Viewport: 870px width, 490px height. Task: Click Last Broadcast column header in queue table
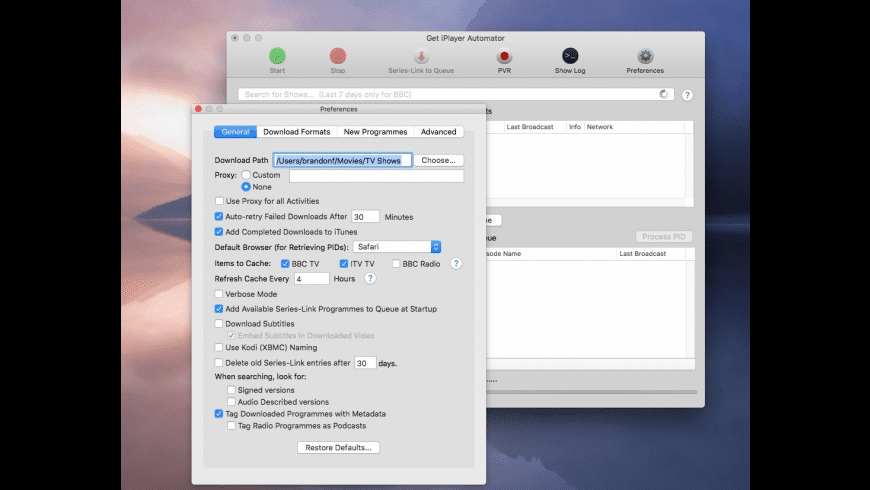coord(651,254)
